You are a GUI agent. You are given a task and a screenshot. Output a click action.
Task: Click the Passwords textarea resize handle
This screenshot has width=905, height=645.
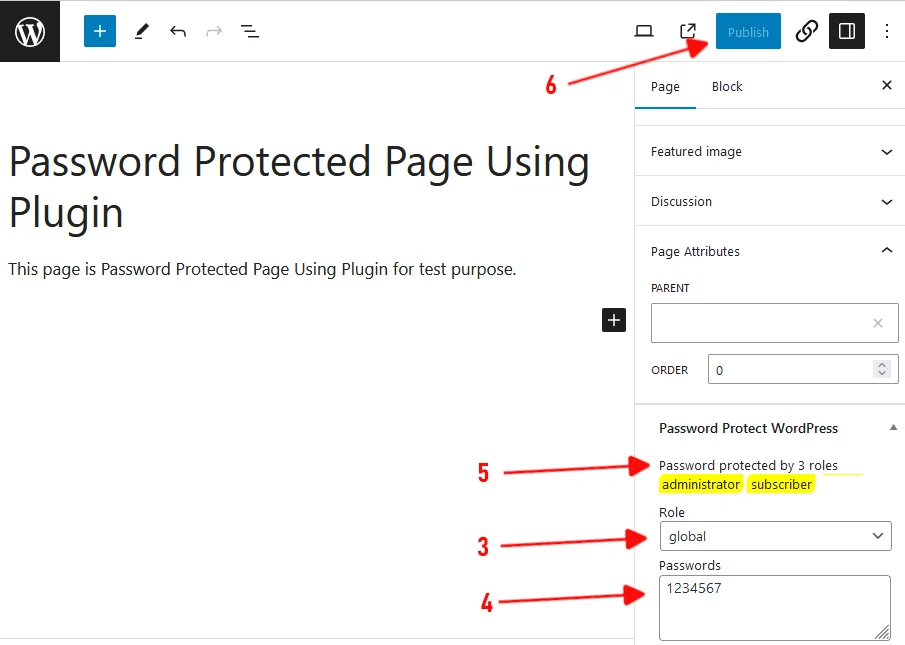[x=882, y=632]
